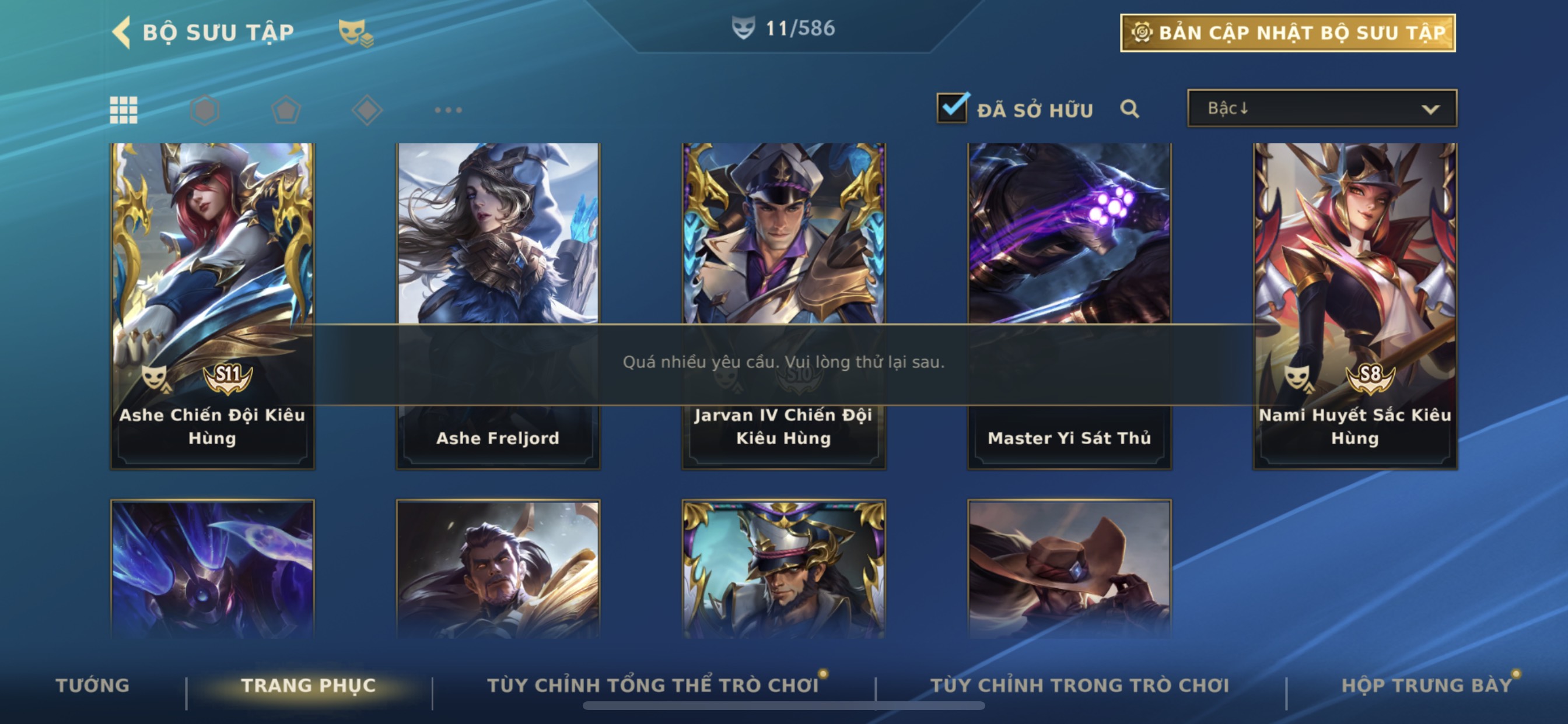Open the Hộp Trưng Bày tab
Image resolution: width=1568 pixels, height=724 pixels.
[x=1427, y=685]
